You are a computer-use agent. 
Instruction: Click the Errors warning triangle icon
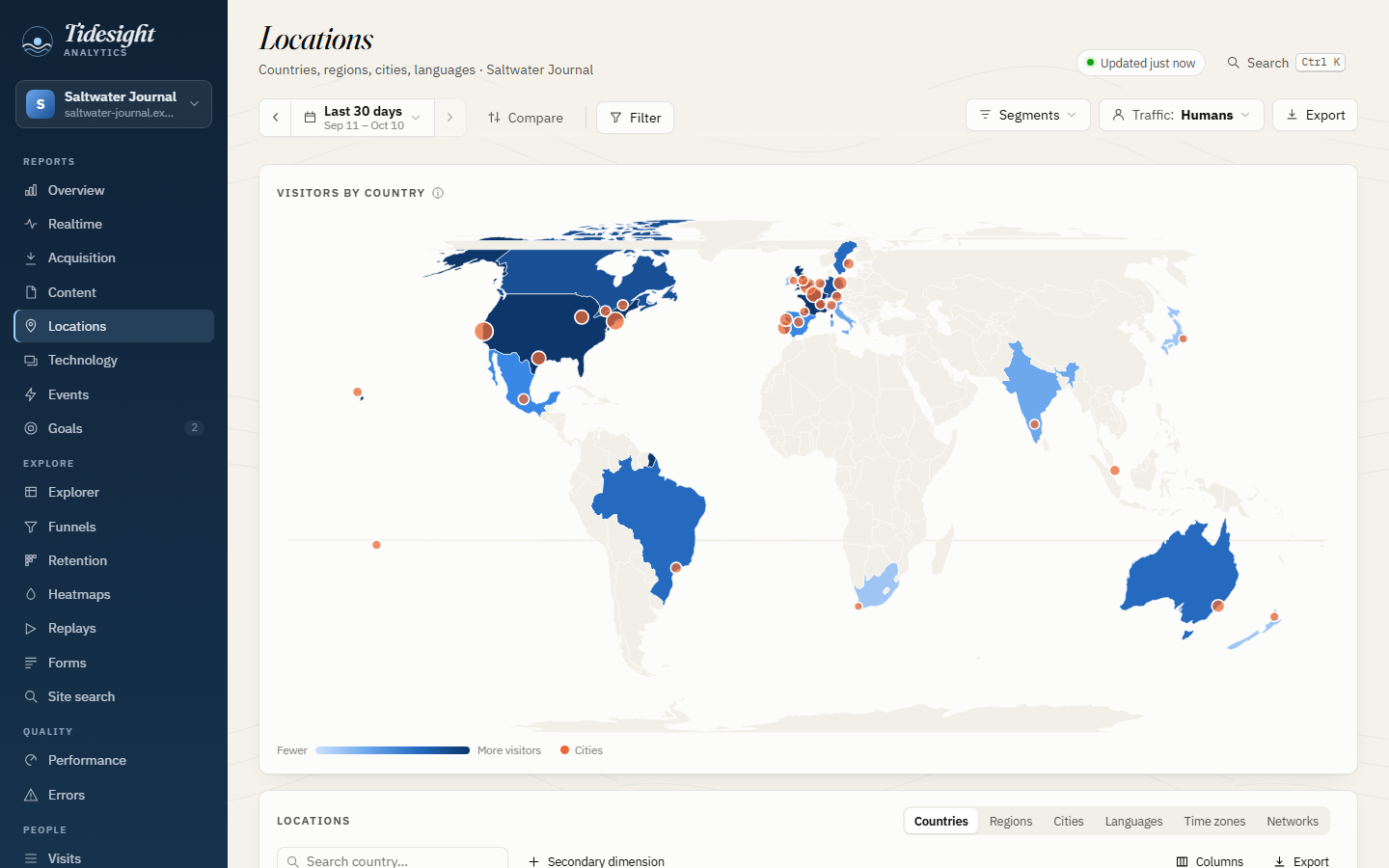click(31, 795)
